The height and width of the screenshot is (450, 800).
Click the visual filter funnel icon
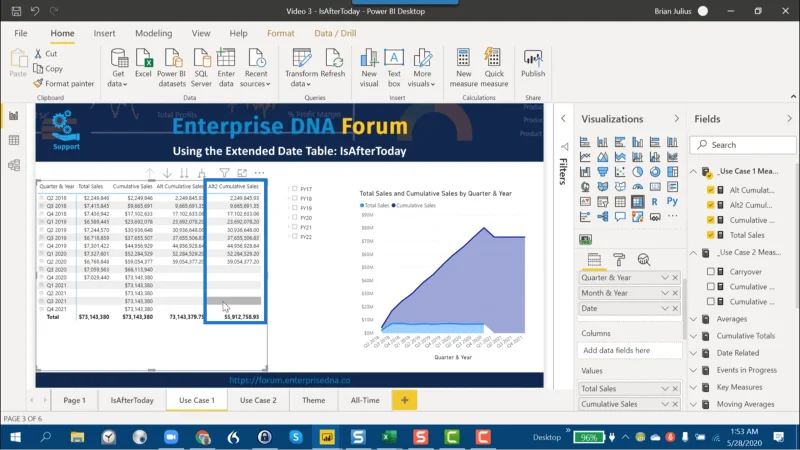click(224, 173)
